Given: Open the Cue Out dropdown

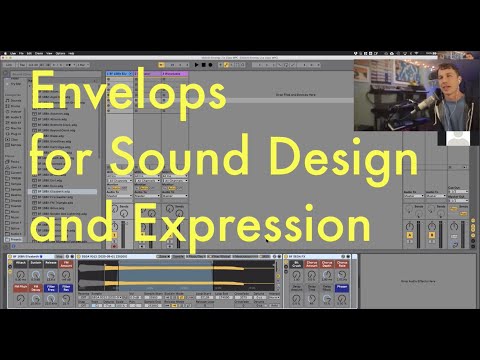Looking at the screenshot, I should [x=458, y=192].
